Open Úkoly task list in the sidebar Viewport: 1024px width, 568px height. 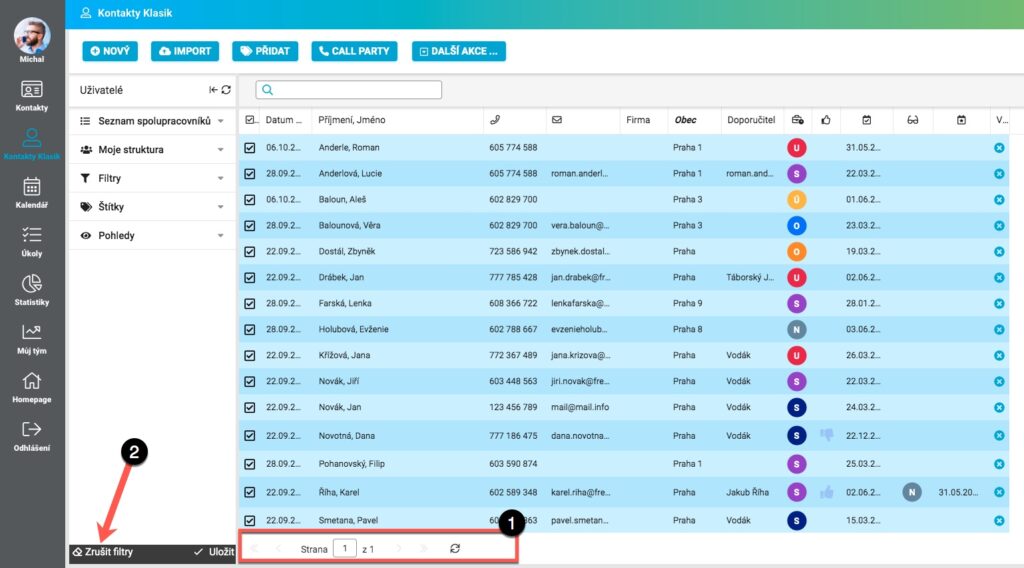(31, 242)
